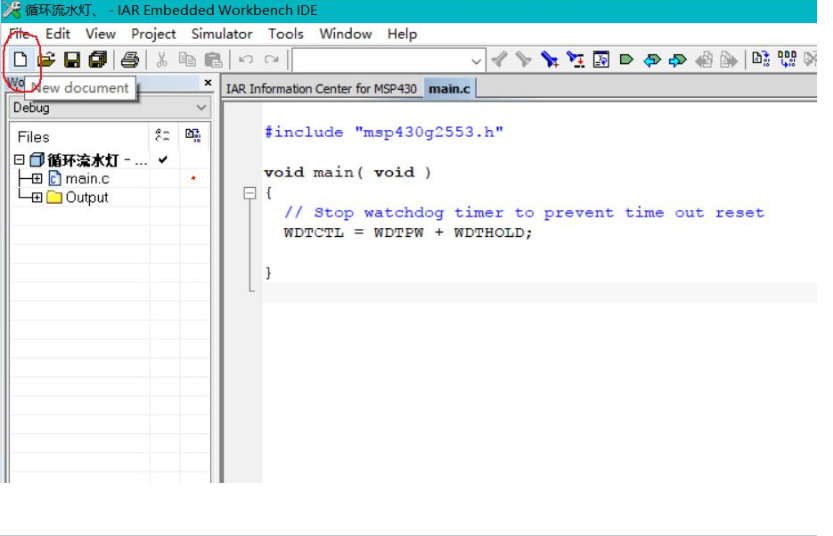Viewport: 833px width, 536px height.
Task: Click the "void main( void )" line
Action: click(x=347, y=172)
